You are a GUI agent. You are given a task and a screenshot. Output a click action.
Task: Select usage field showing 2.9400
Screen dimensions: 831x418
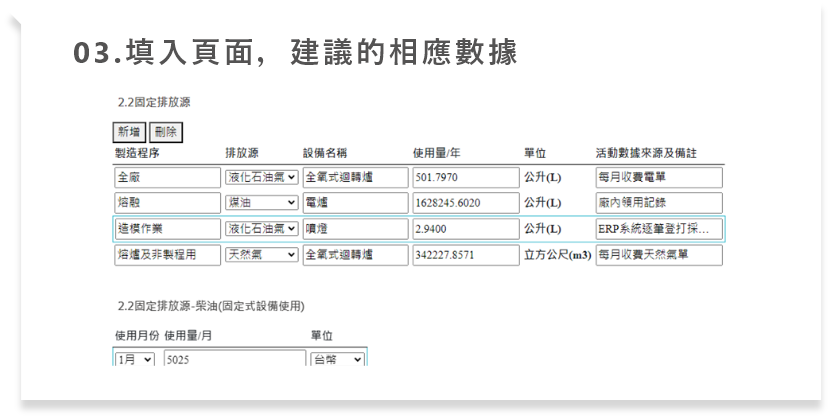pos(466,229)
